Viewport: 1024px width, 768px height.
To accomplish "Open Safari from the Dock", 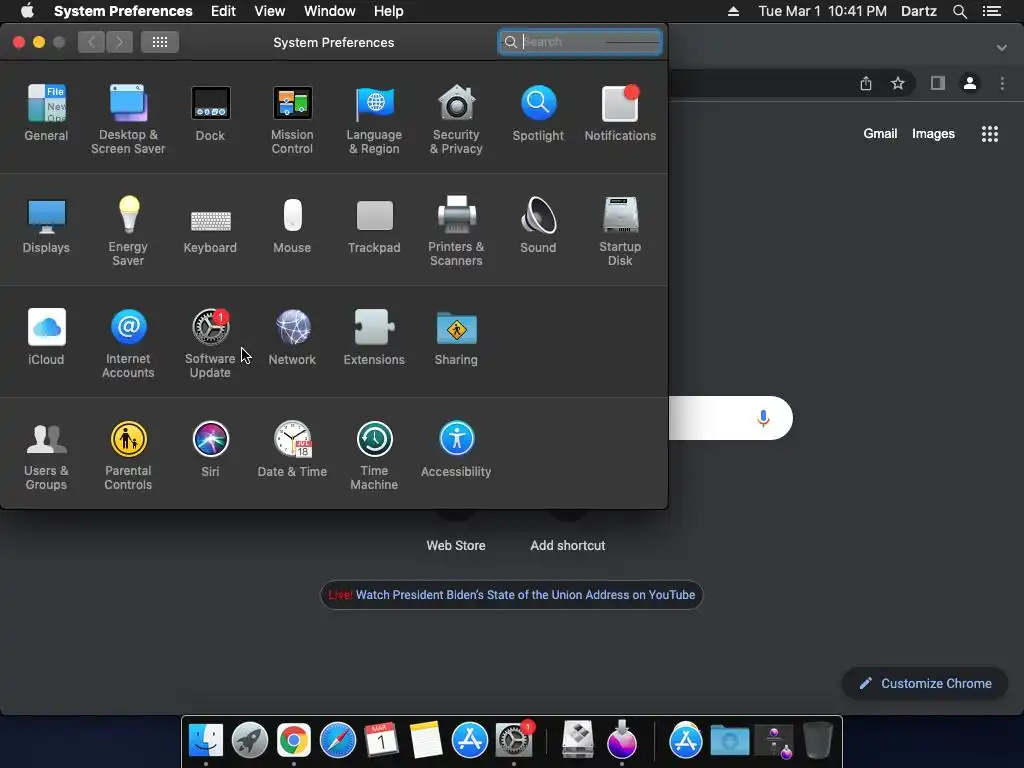I will point(338,741).
